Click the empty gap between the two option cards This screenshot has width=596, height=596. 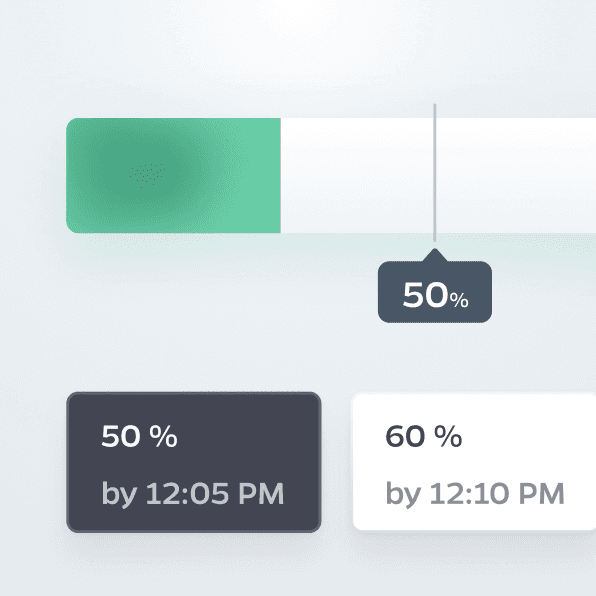coord(337,462)
